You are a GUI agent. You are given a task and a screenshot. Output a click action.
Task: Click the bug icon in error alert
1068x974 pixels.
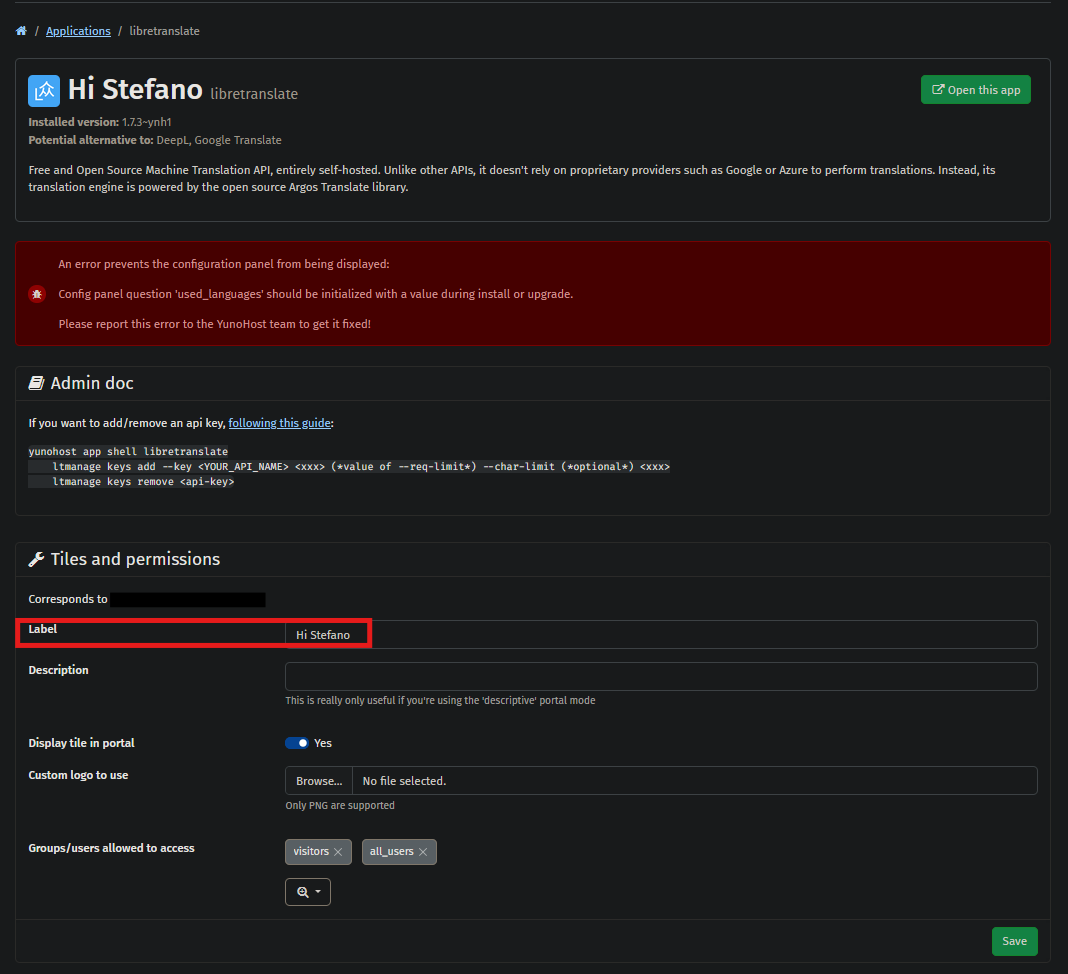coord(37,294)
